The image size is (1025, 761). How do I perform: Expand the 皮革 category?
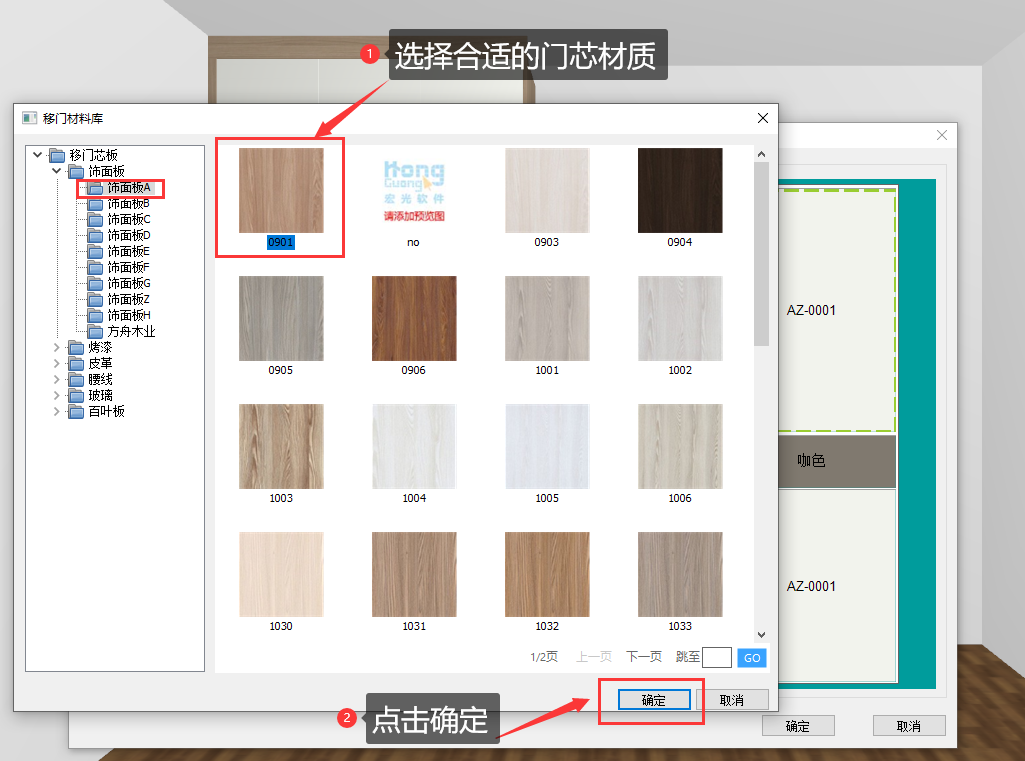(57, 363)
